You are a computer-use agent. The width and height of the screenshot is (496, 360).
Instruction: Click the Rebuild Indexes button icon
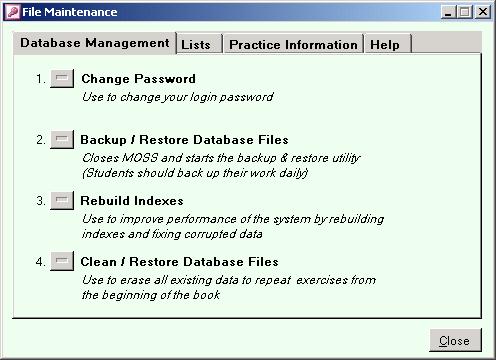pyautogui.click(x=62, y=200)
